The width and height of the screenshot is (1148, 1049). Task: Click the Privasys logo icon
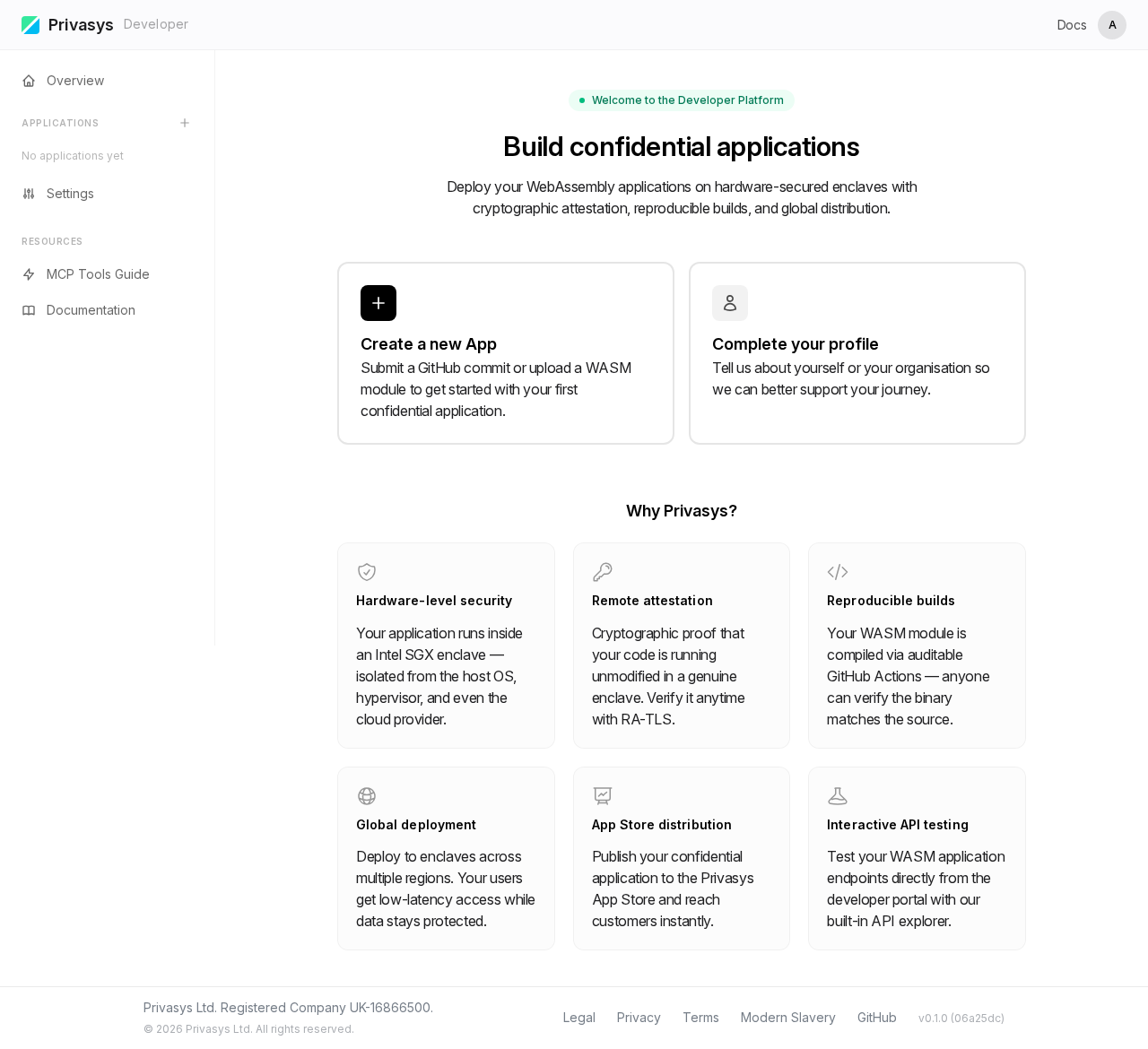coord(30,25)
